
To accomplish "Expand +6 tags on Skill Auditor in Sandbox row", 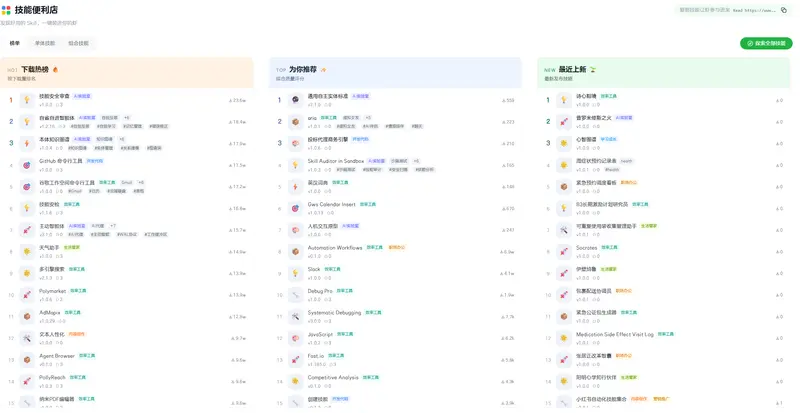I will [416, 161].
